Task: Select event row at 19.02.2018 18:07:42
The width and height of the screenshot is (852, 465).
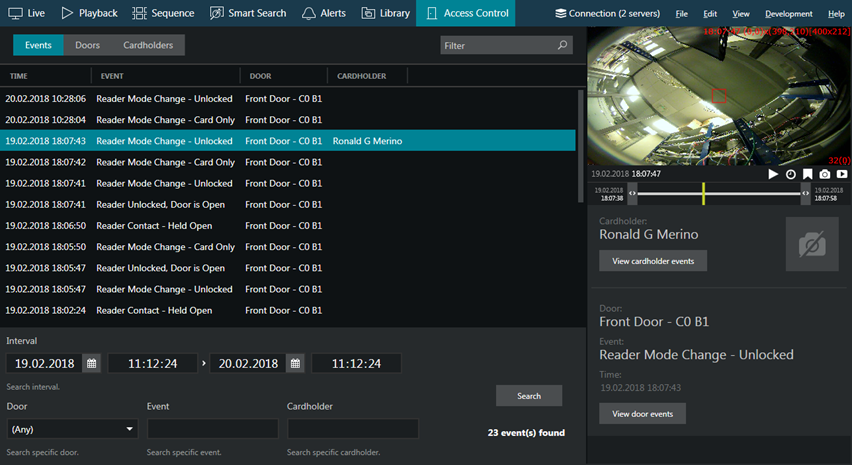Action: click(x=287, y=162)
